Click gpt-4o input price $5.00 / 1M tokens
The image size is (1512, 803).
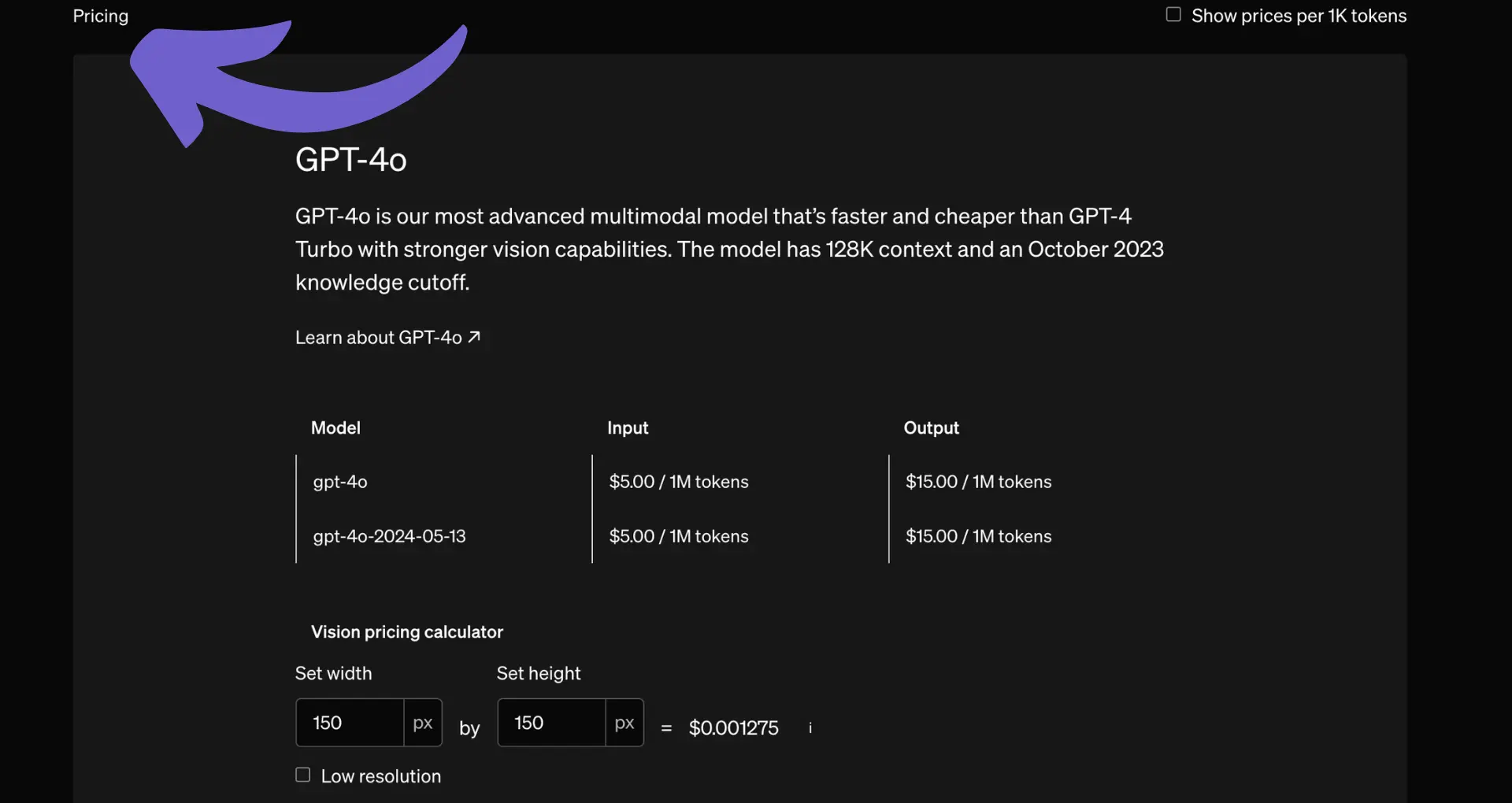coord(679,482)
